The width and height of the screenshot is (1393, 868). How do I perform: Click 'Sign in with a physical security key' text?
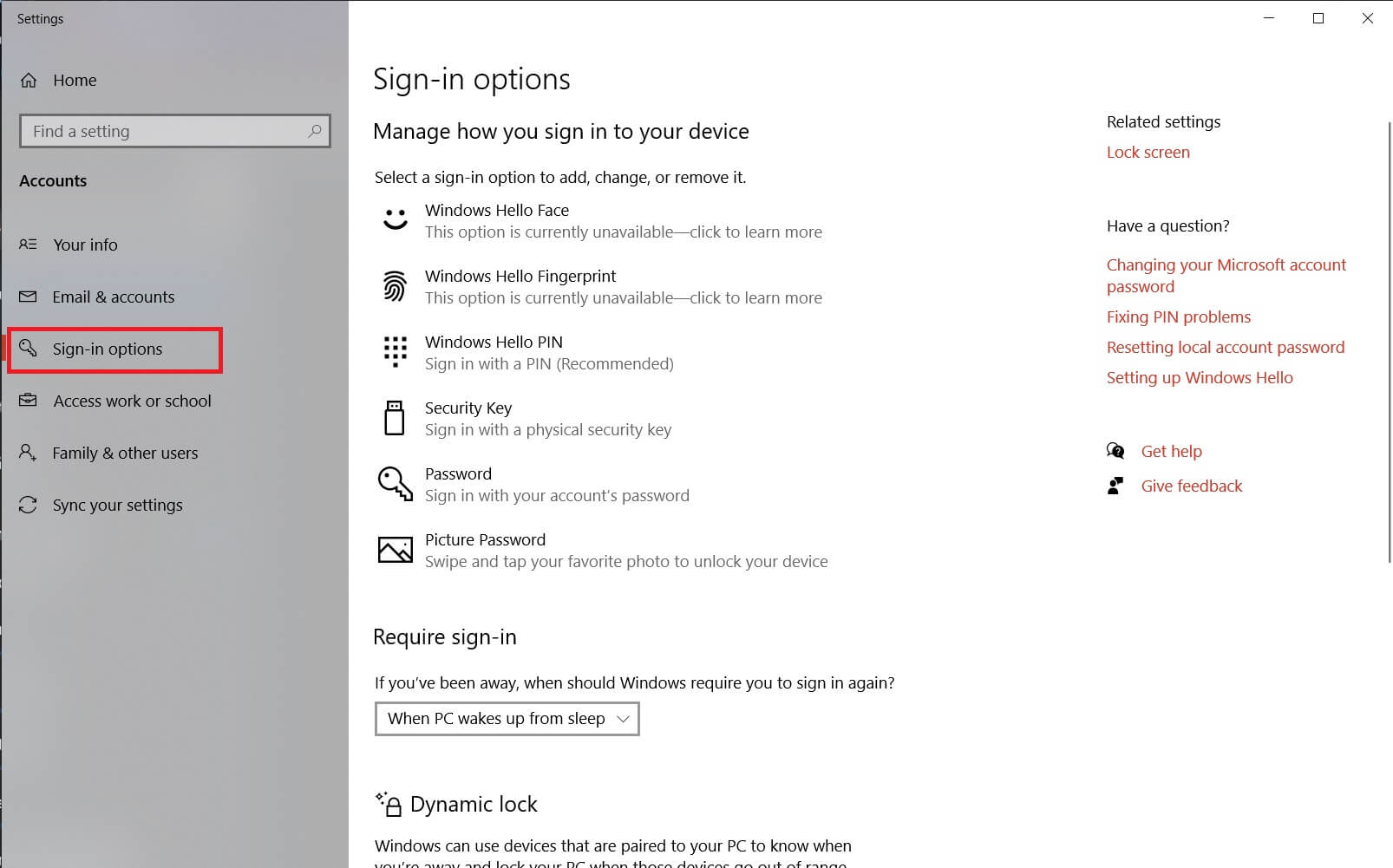(x=548, y=430)
